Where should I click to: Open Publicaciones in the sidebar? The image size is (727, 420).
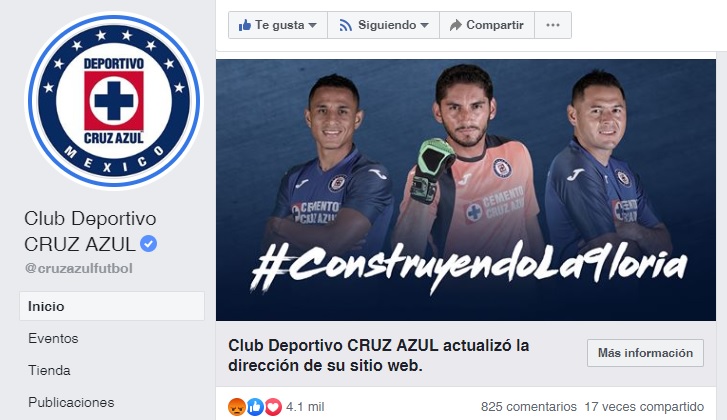71,402
